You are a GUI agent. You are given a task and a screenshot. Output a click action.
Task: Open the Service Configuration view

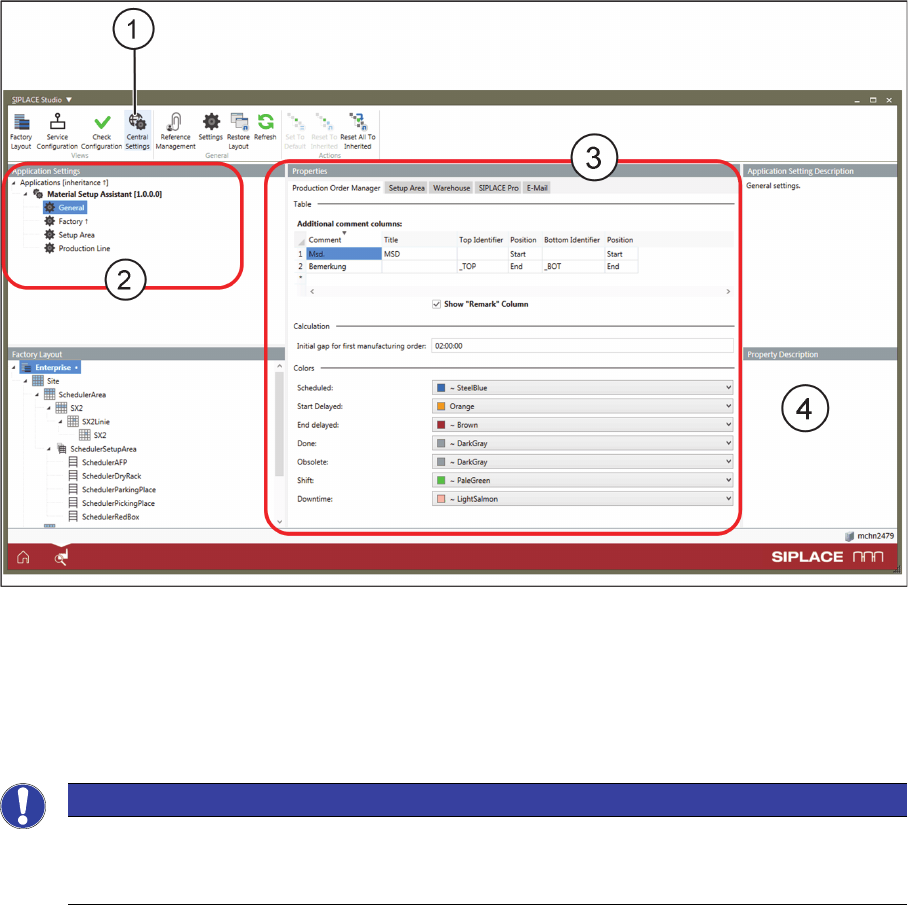point(57,131)
